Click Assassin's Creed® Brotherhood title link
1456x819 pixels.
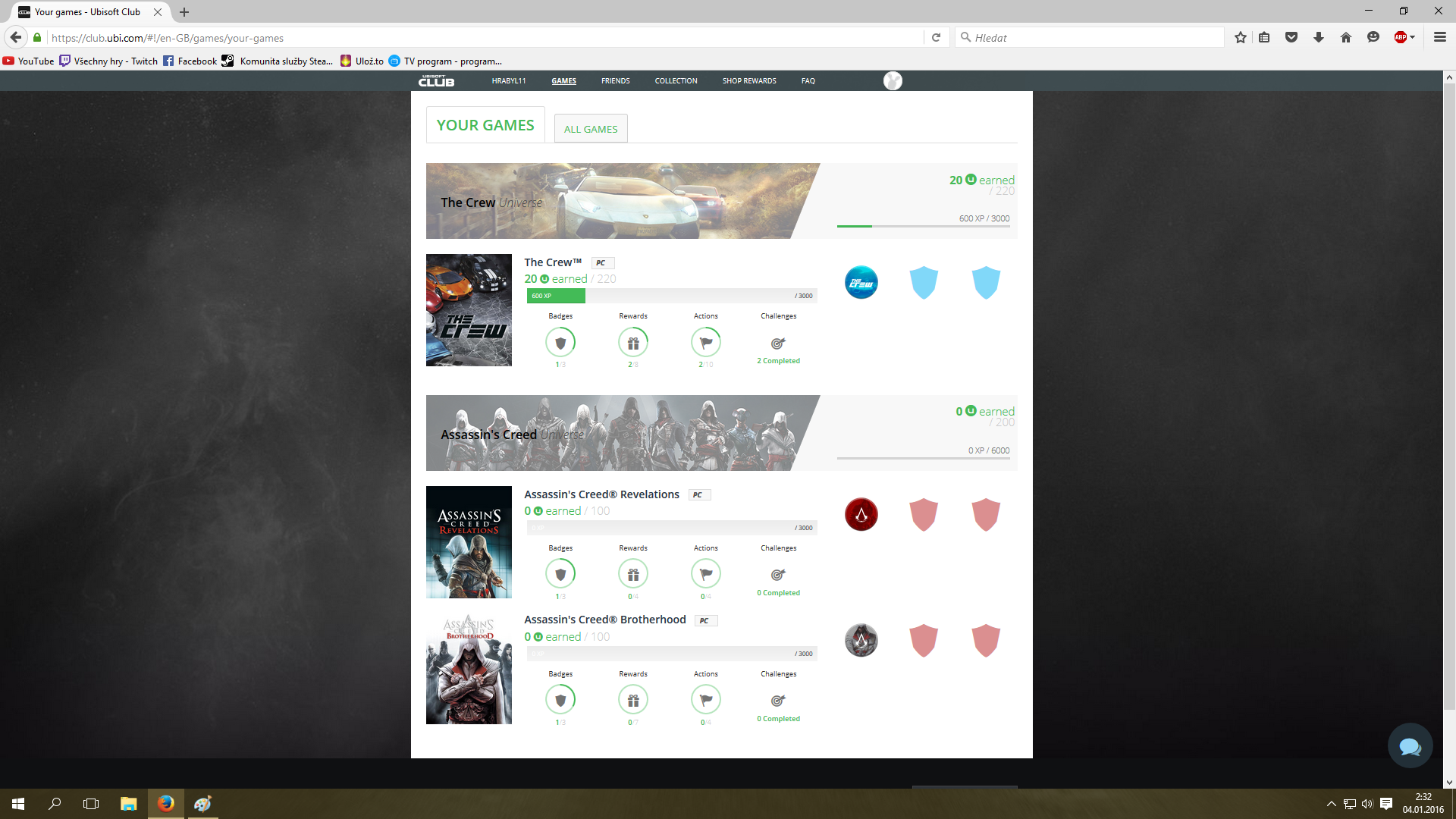tap(604, 620)
